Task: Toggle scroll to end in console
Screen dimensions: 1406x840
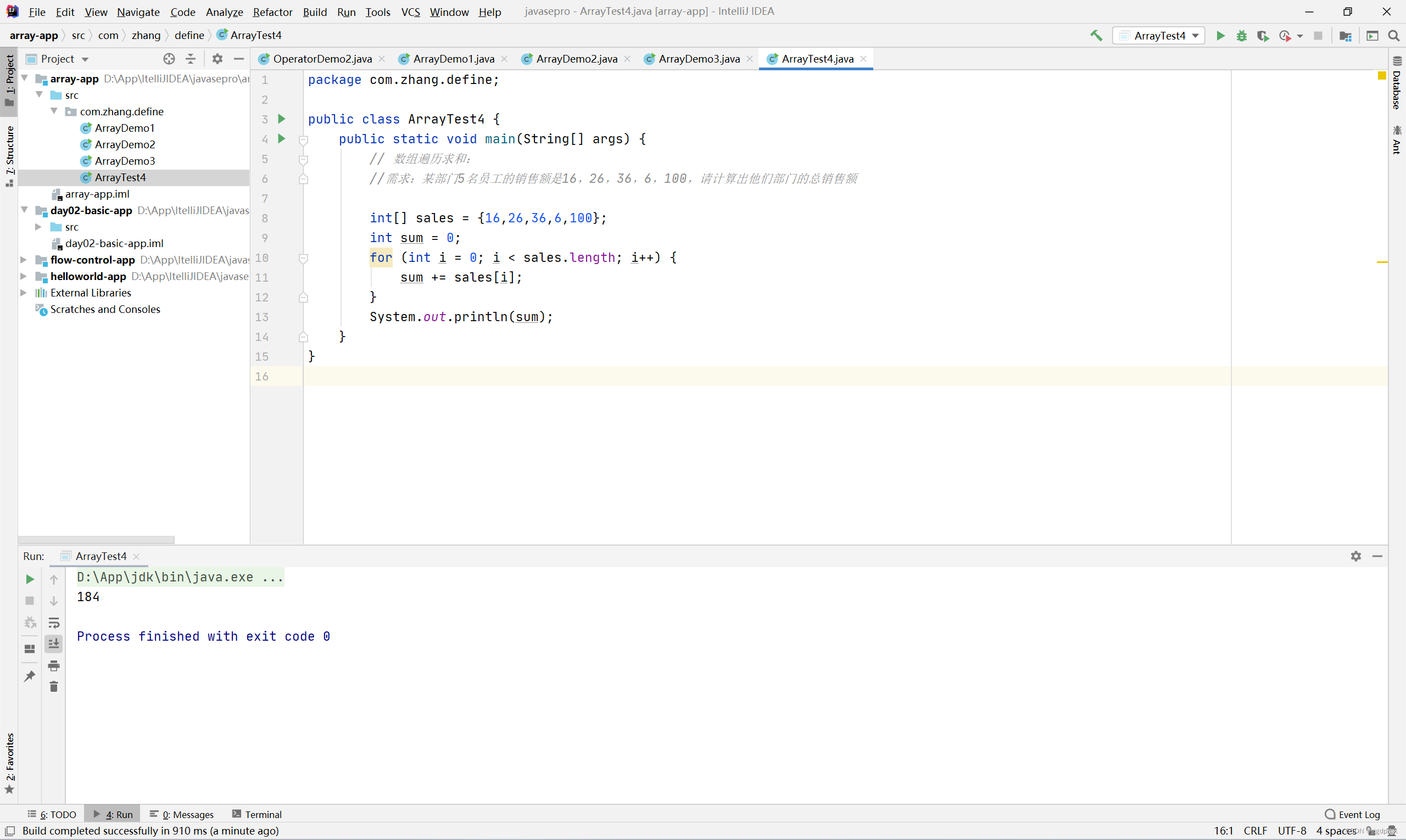Action: click(x=54, y=643)
